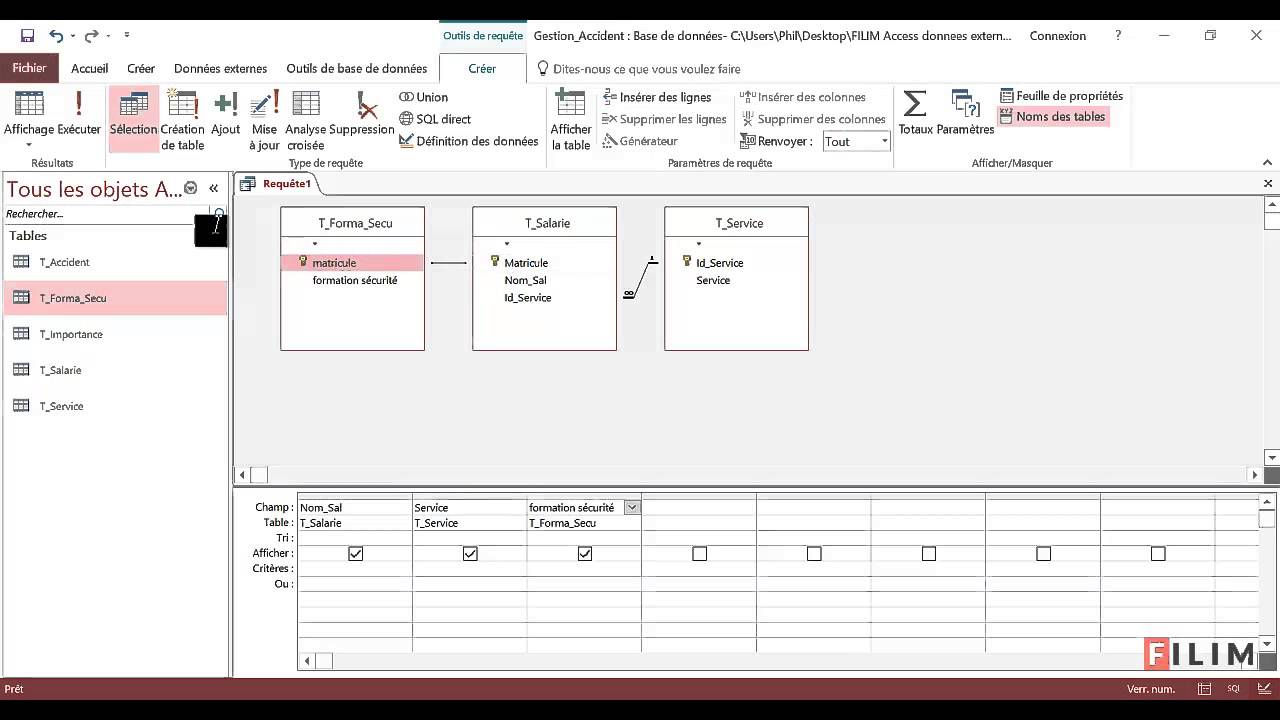Close the Requête1 query window
This screenshot has height=720, width=1280.
point(1268,184)
